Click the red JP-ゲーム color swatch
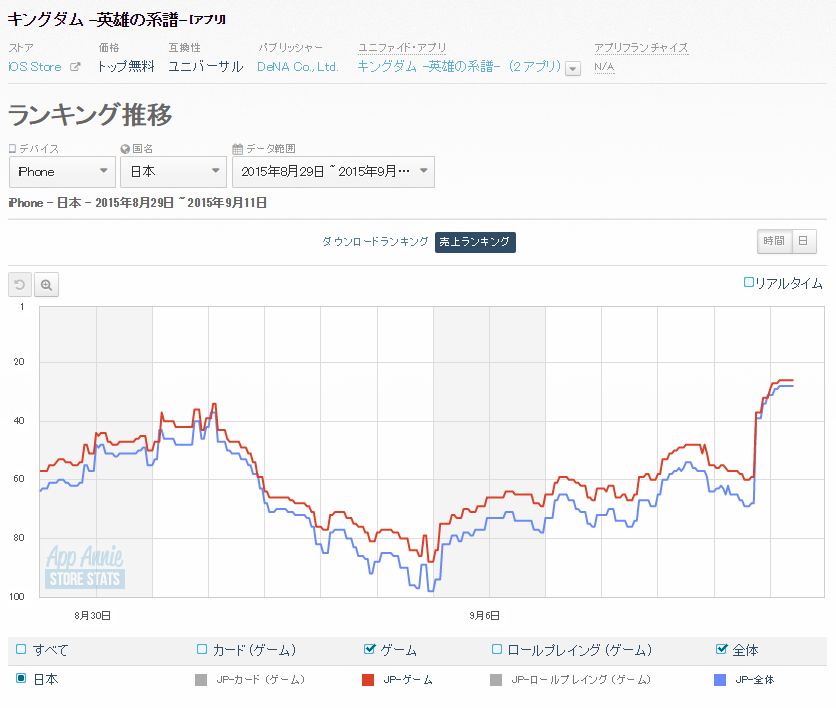836x708 pixels. pyautogui.click(x=368, y=680)
